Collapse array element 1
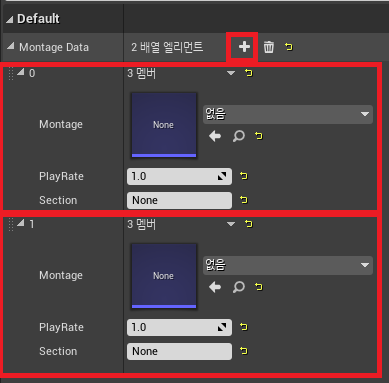Image resolution: width=389 pixels, height=383 pixels. pyautogui.click(x=21, y=223)
